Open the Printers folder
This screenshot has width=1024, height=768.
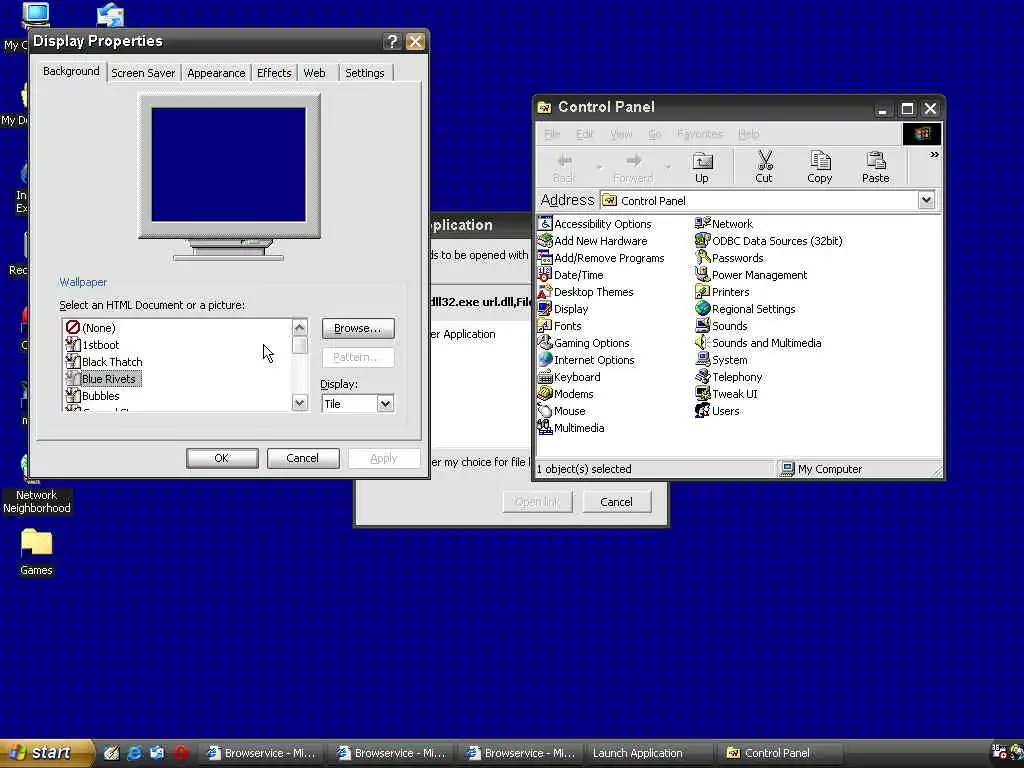[722, 292]
